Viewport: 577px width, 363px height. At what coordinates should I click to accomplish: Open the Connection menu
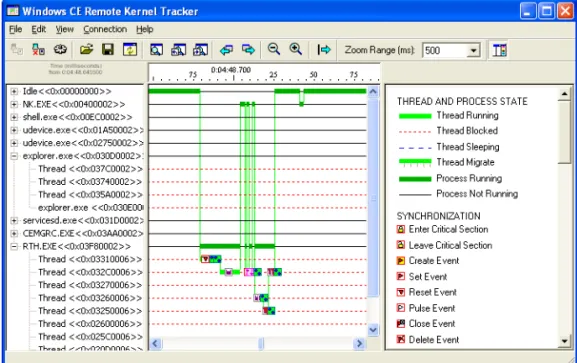(x=105, y=29)
